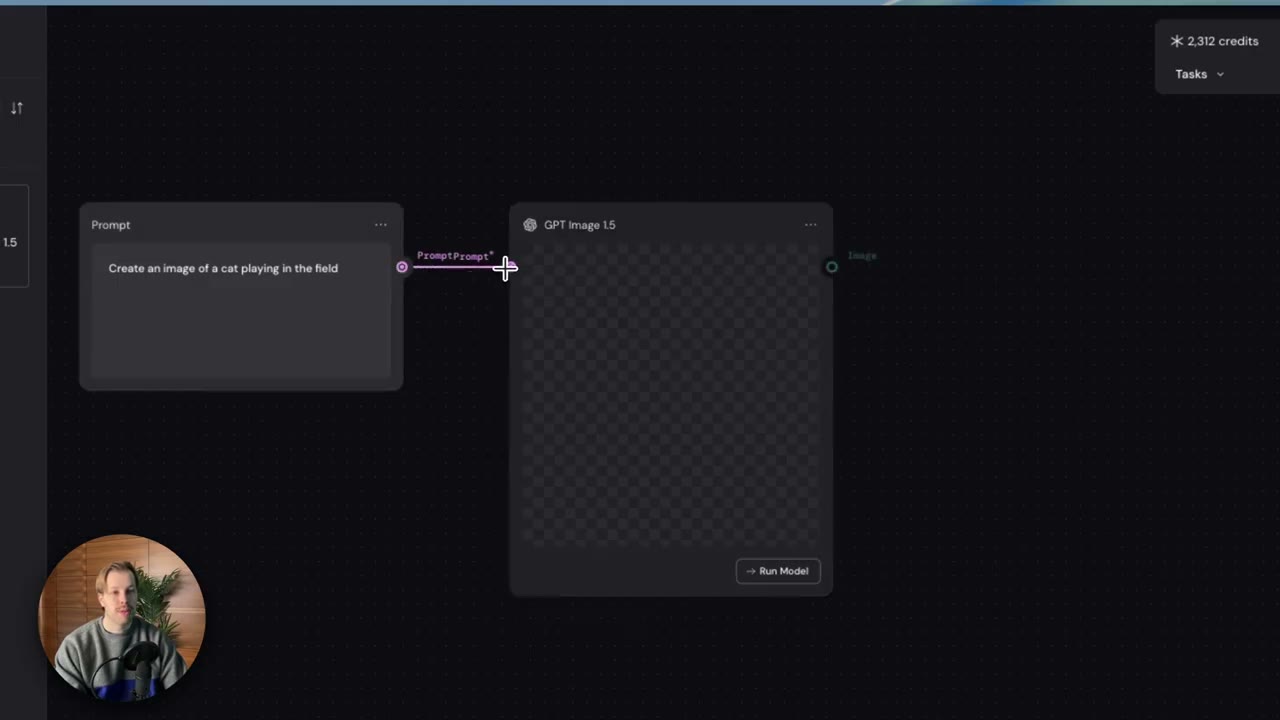1280x720 pixels.
Task: Select the GPT Image 1.5 node title
Action: 580,225
